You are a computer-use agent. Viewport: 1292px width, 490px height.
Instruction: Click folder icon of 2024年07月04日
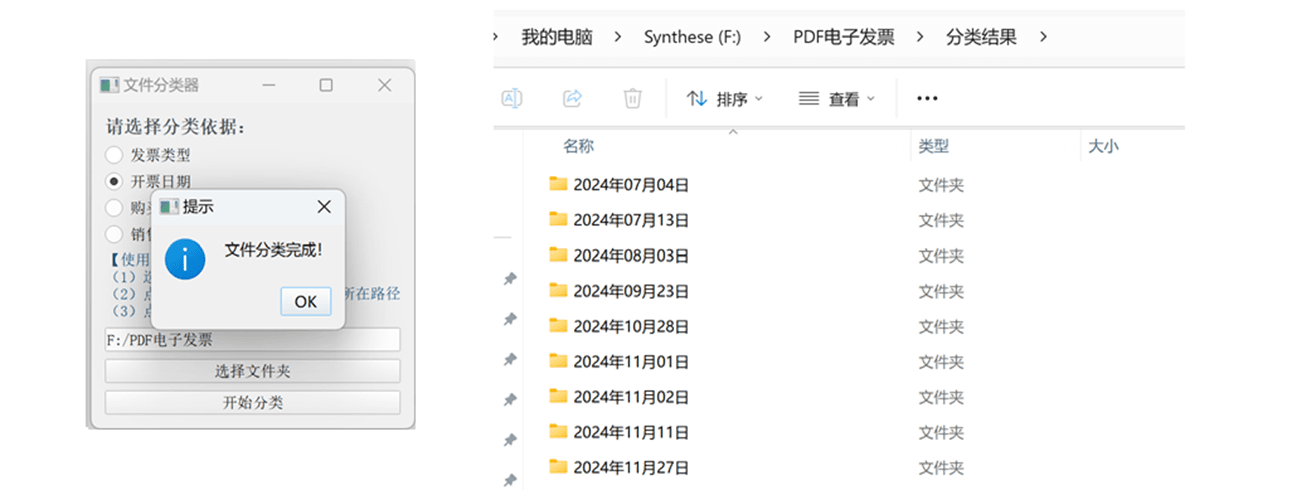click(x=558, y=183)
